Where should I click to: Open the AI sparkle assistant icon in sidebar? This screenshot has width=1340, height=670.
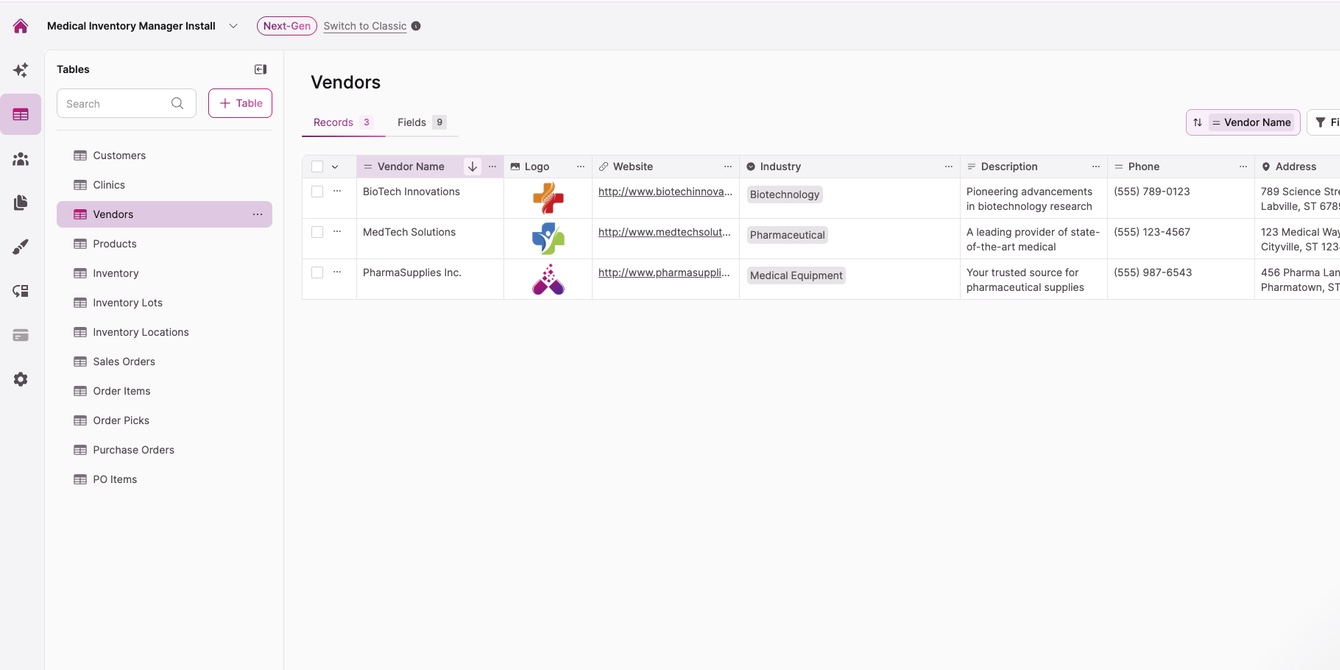pos(20,70)
